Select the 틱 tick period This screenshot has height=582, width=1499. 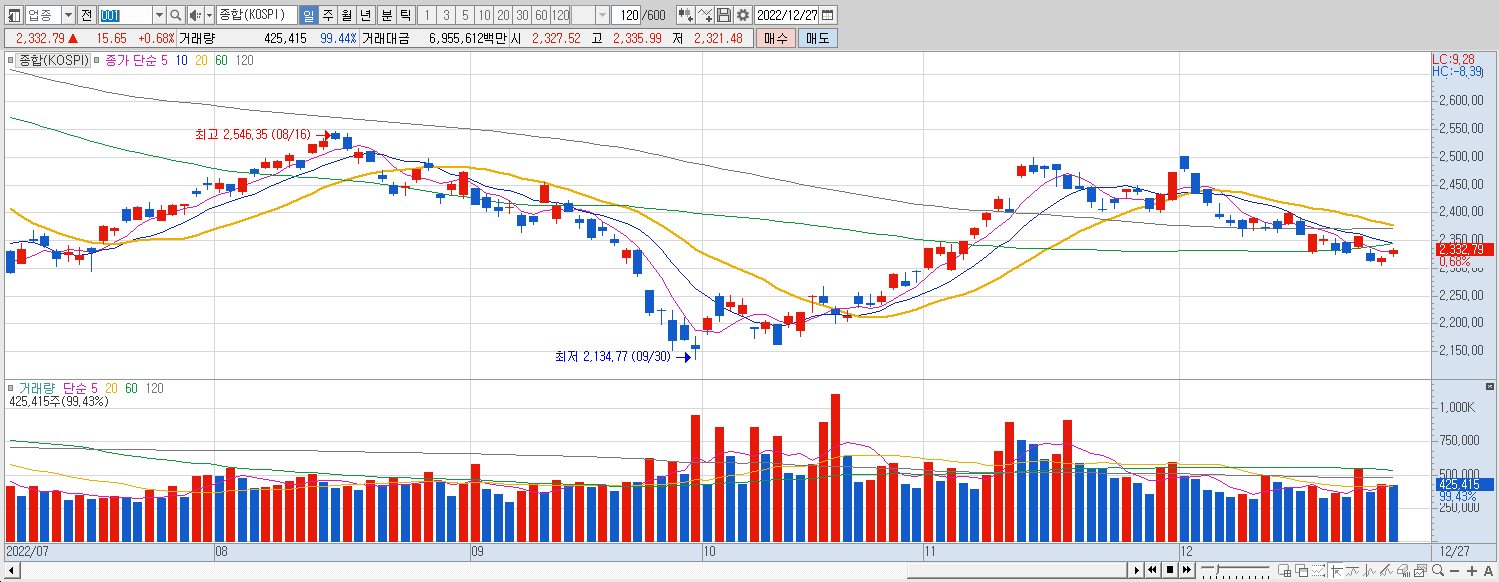405,15
